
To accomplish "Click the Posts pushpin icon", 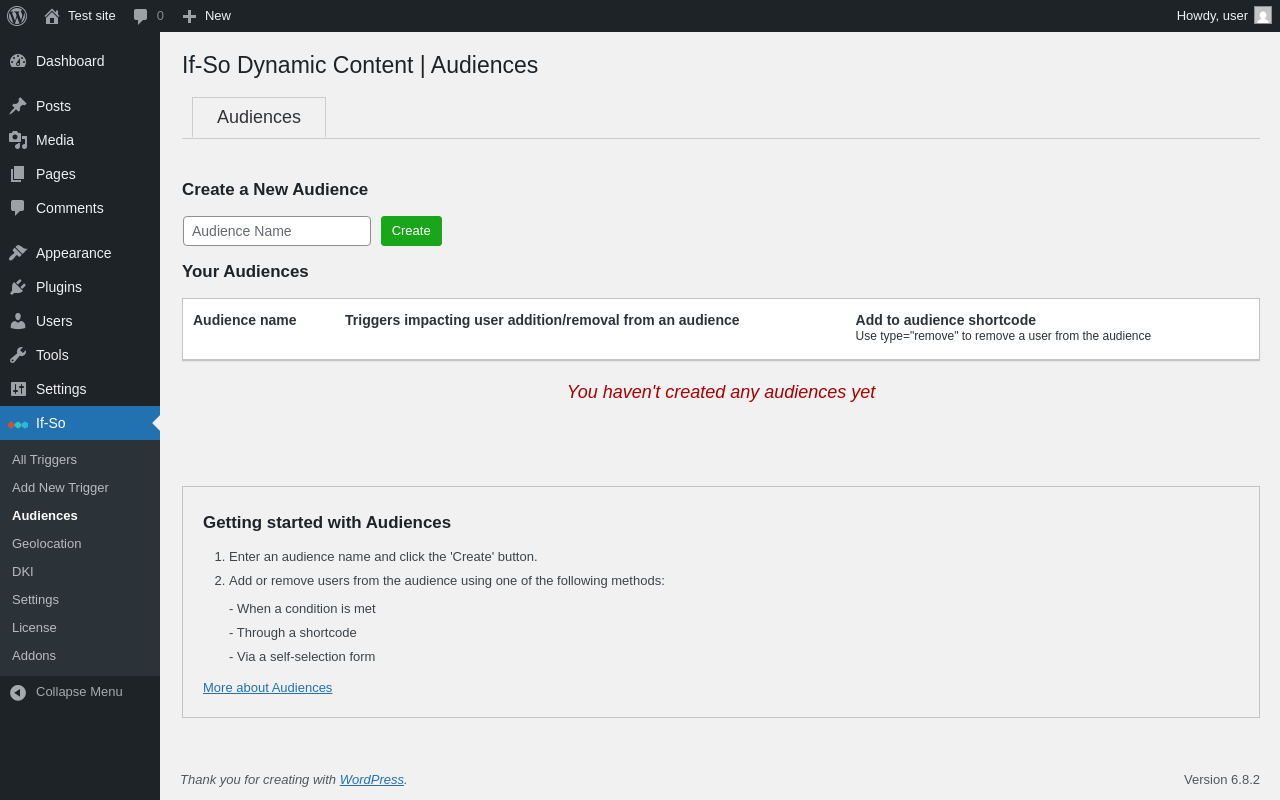I will (x=18, y=106).
